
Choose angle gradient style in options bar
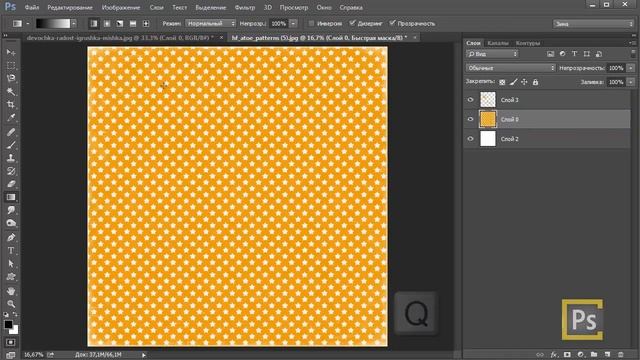point(120,24)
